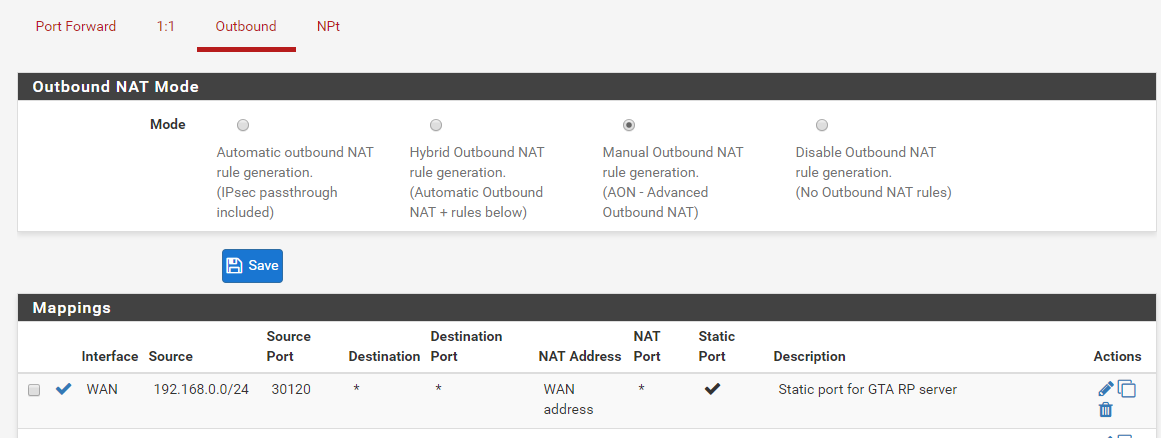1161x438 pixels.
Task: Choose Hybrid Outbound NAT mode
Action: (436, 125)
